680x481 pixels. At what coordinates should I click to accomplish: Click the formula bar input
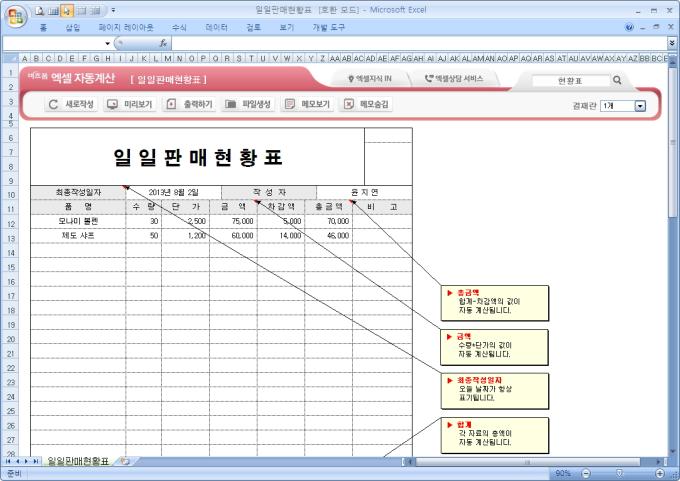(419, 43)
